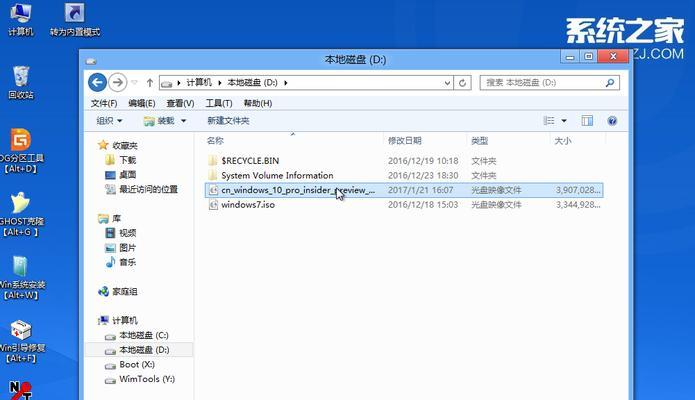Screen dimensions: 695x400
Task: Select the windows7.iso file
Action: 248,204
